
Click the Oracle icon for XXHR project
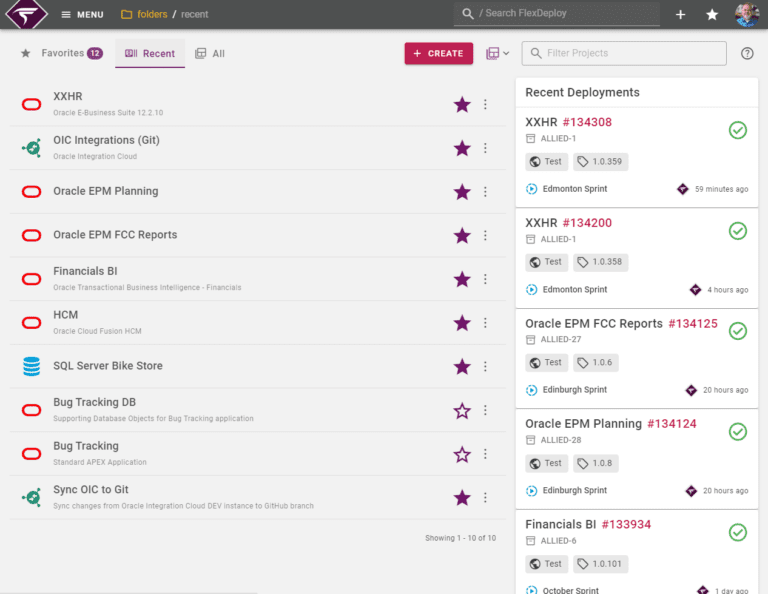[31, 104]
